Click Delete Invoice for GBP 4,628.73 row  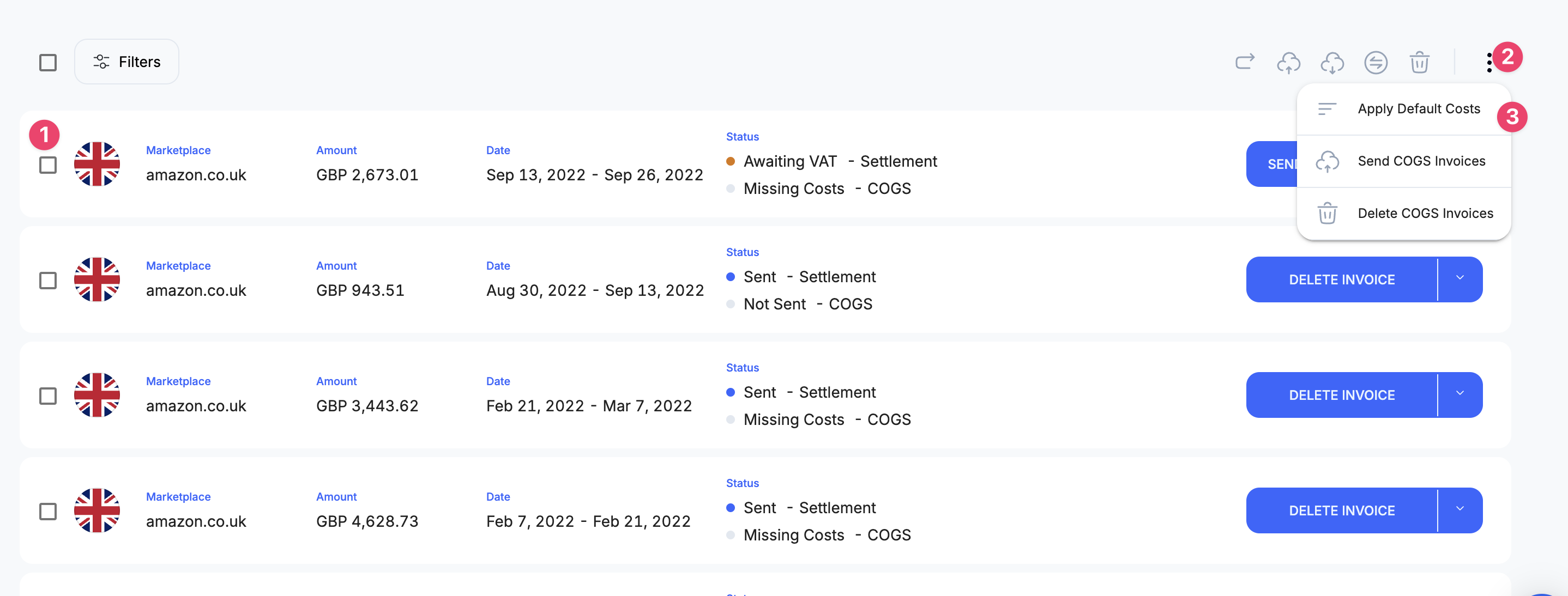(1342, 510)
